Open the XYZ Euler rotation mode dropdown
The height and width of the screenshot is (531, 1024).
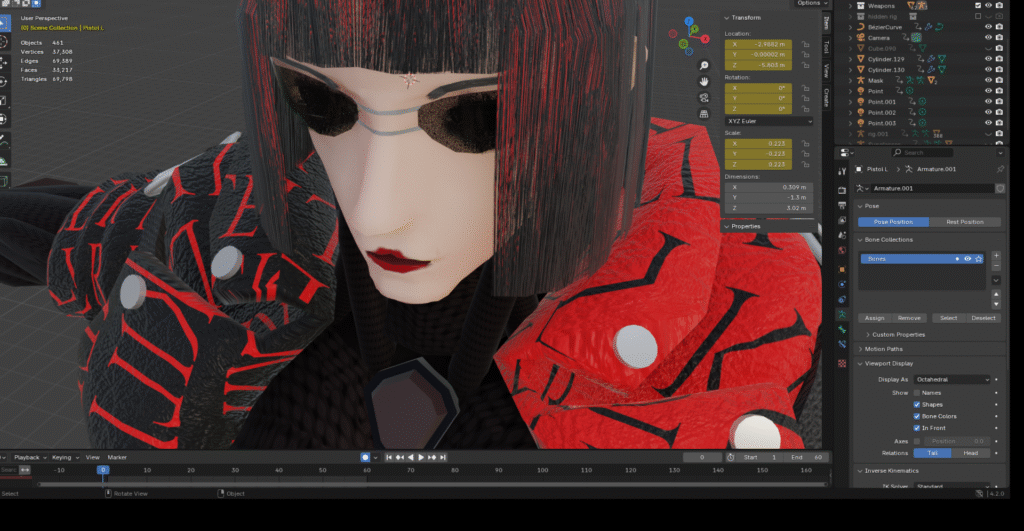tap(768, 121)
